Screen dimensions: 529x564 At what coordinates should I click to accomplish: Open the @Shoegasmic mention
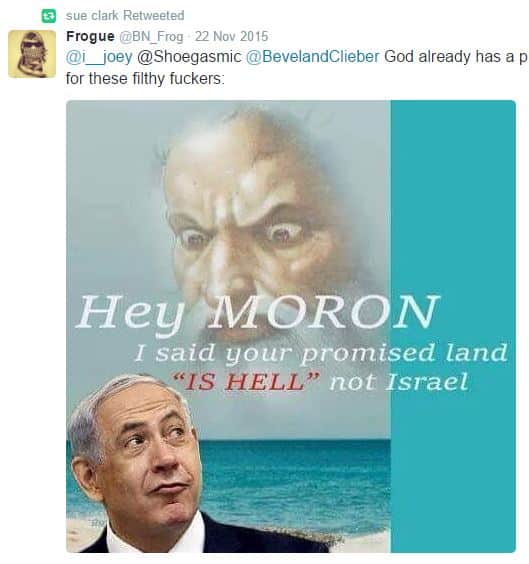coord(189,57)
